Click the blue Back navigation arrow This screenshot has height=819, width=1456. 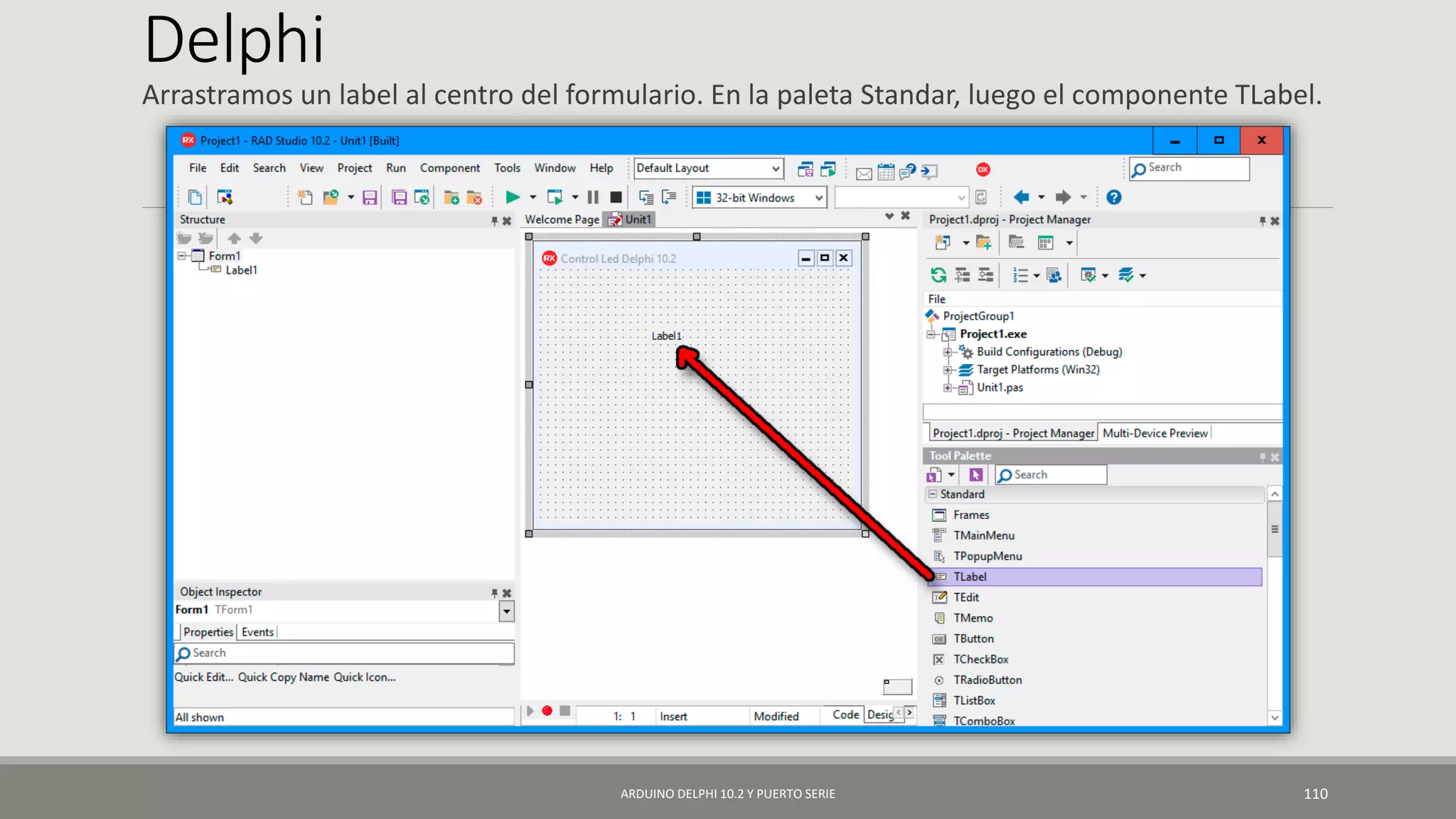[1022, 197]
